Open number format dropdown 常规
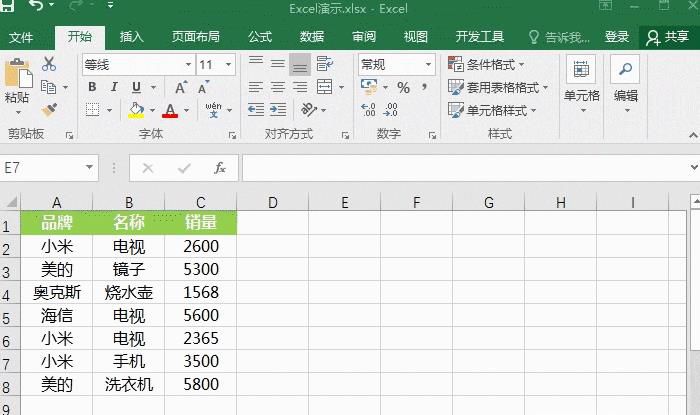Image resolution: width=700 pixels, height=415 pixels. [428, 65]
